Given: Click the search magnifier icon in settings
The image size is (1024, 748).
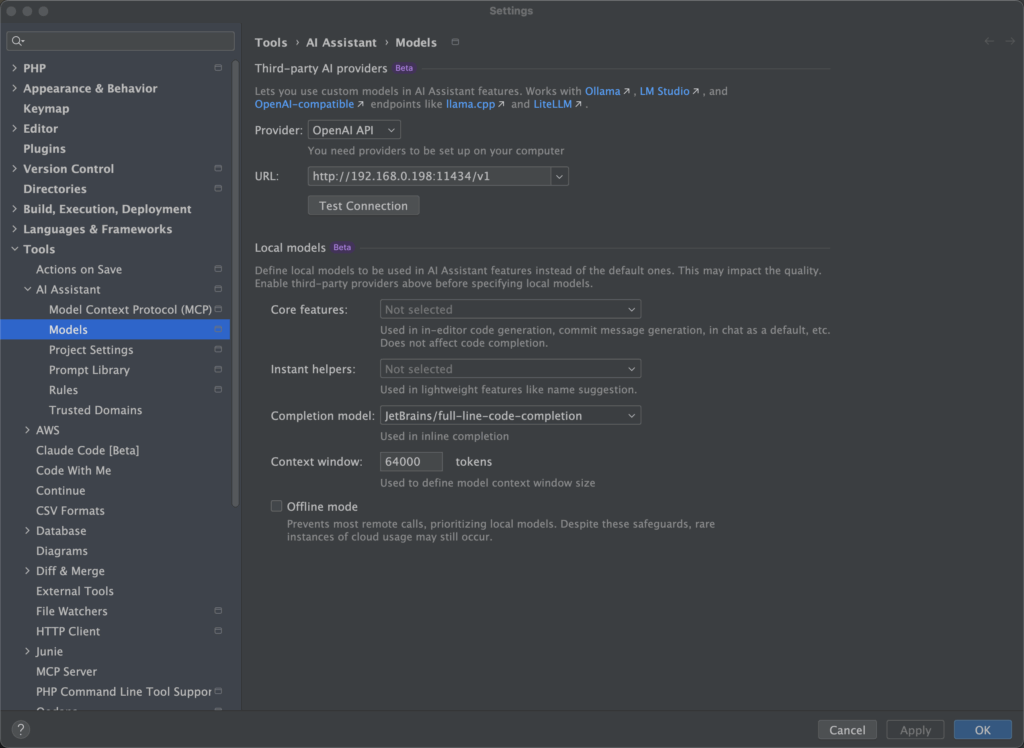Looking at the screenshot, I should [x=18, y=41].
